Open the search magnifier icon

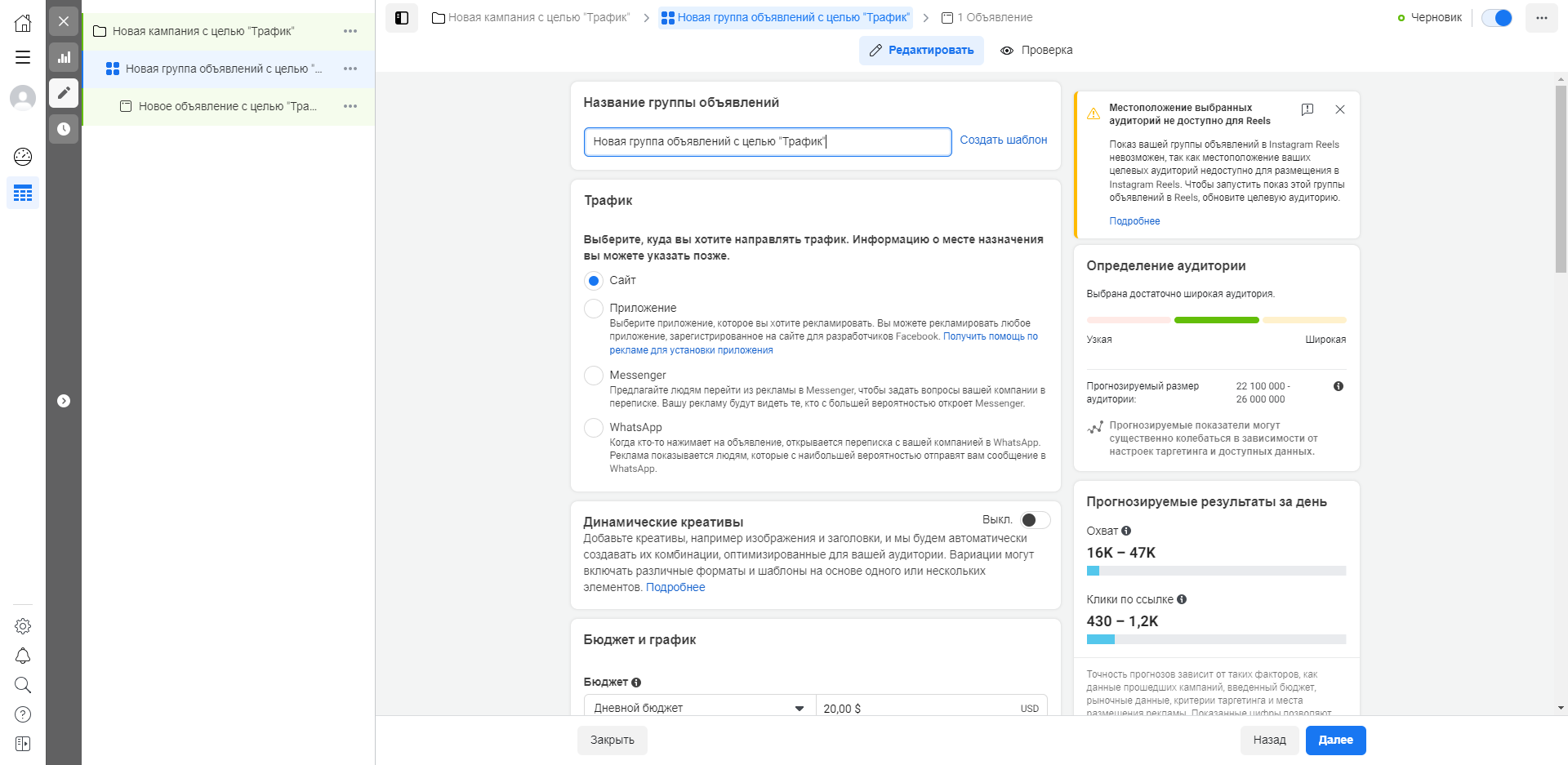point(23,685)
